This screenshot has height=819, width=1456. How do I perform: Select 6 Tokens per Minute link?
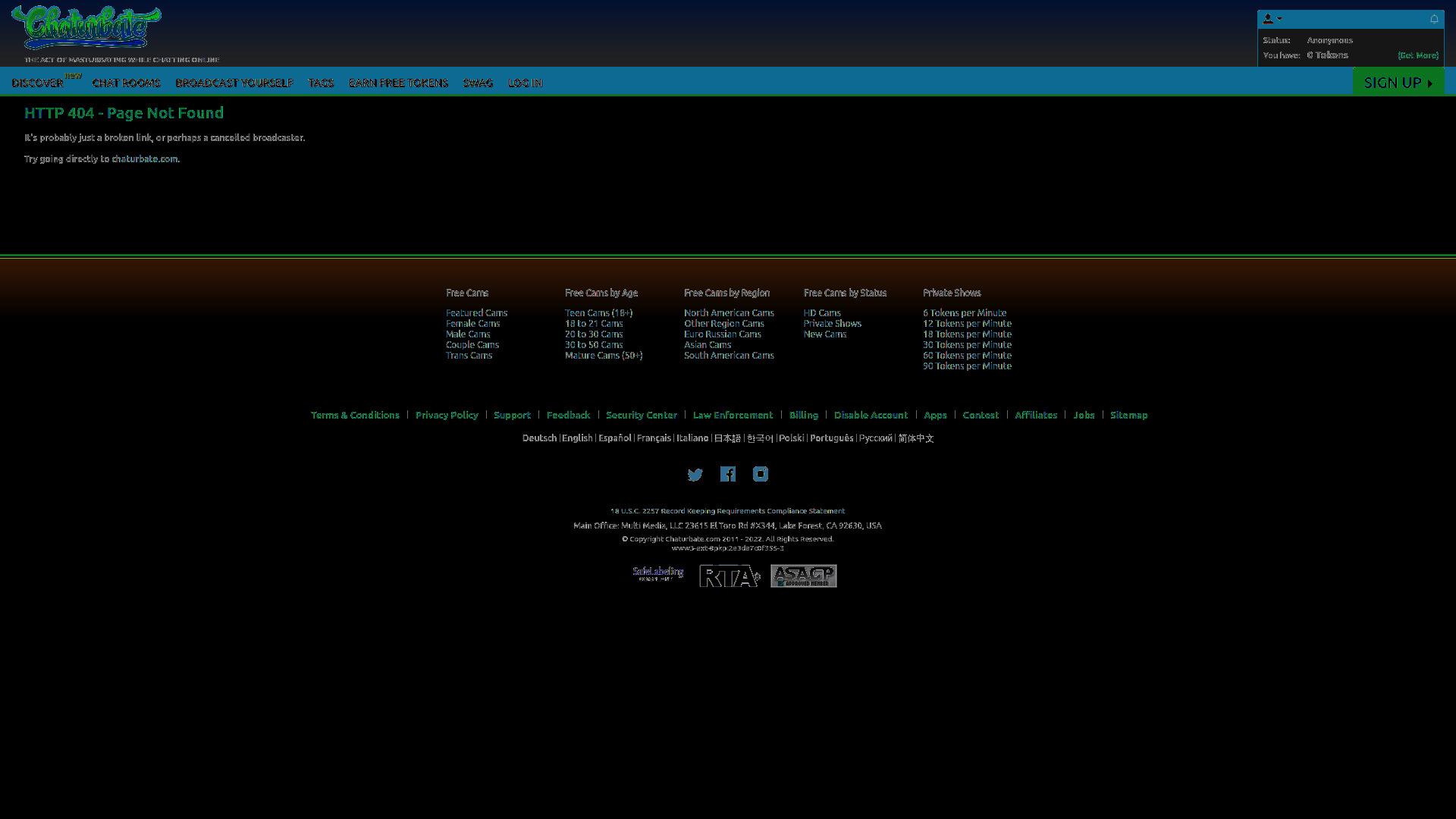[x=964, y=312]
